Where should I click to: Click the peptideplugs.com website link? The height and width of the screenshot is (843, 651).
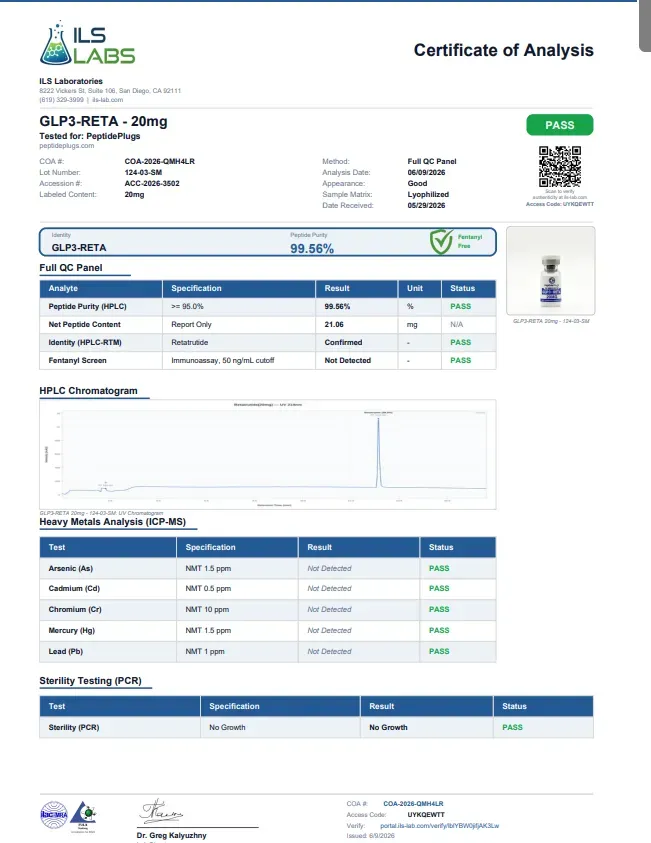[x=67, y=146]
